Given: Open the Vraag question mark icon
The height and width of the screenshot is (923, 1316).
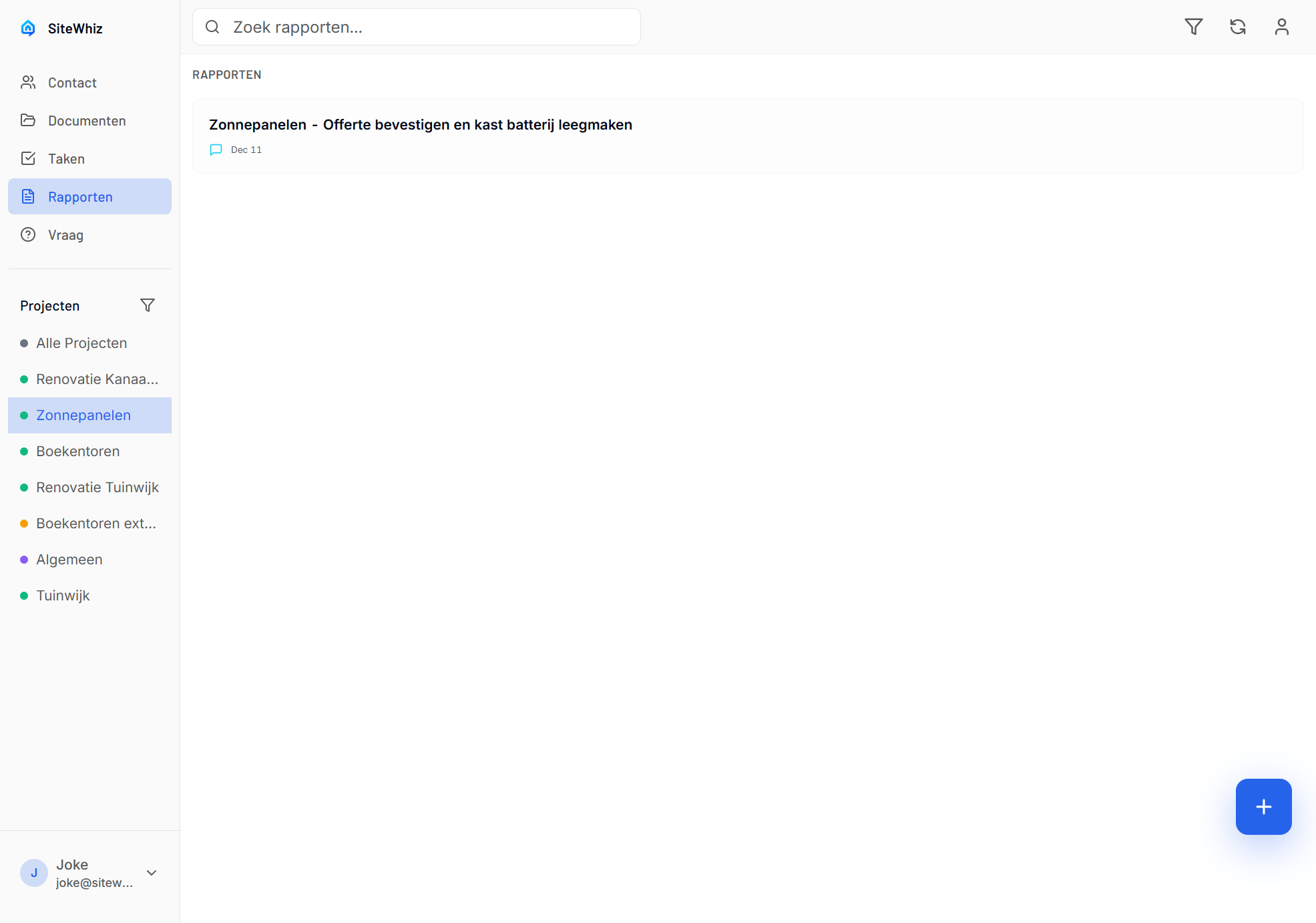Looking at the screenshot, I should [29, 234].
